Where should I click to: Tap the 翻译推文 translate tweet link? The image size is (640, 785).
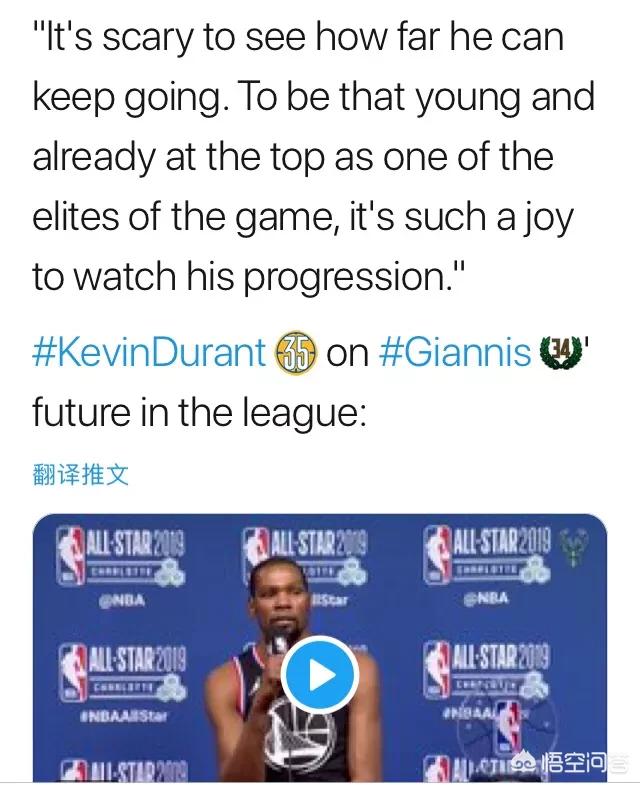[81, 475]
